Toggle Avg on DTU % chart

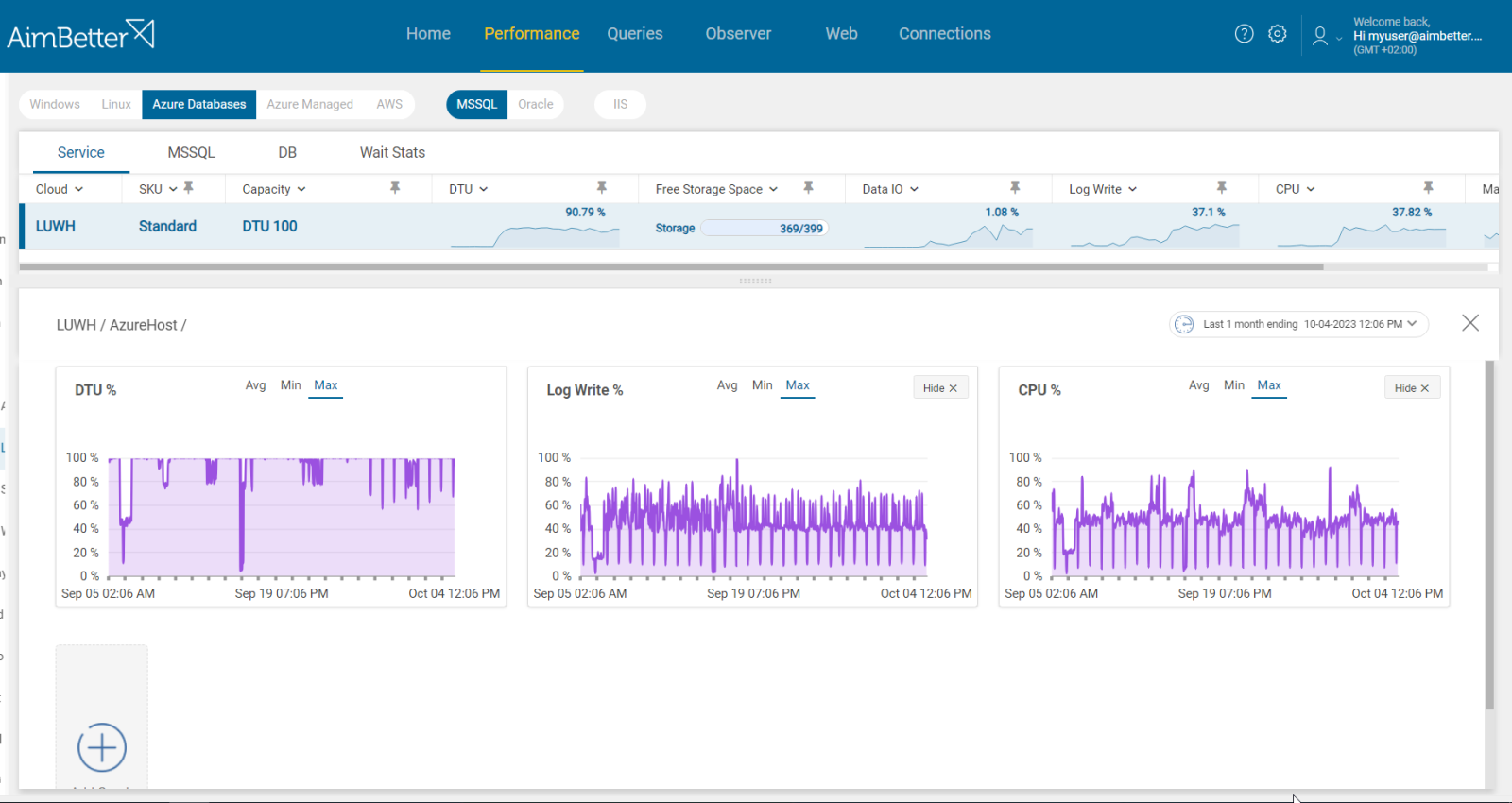[255, 385]
